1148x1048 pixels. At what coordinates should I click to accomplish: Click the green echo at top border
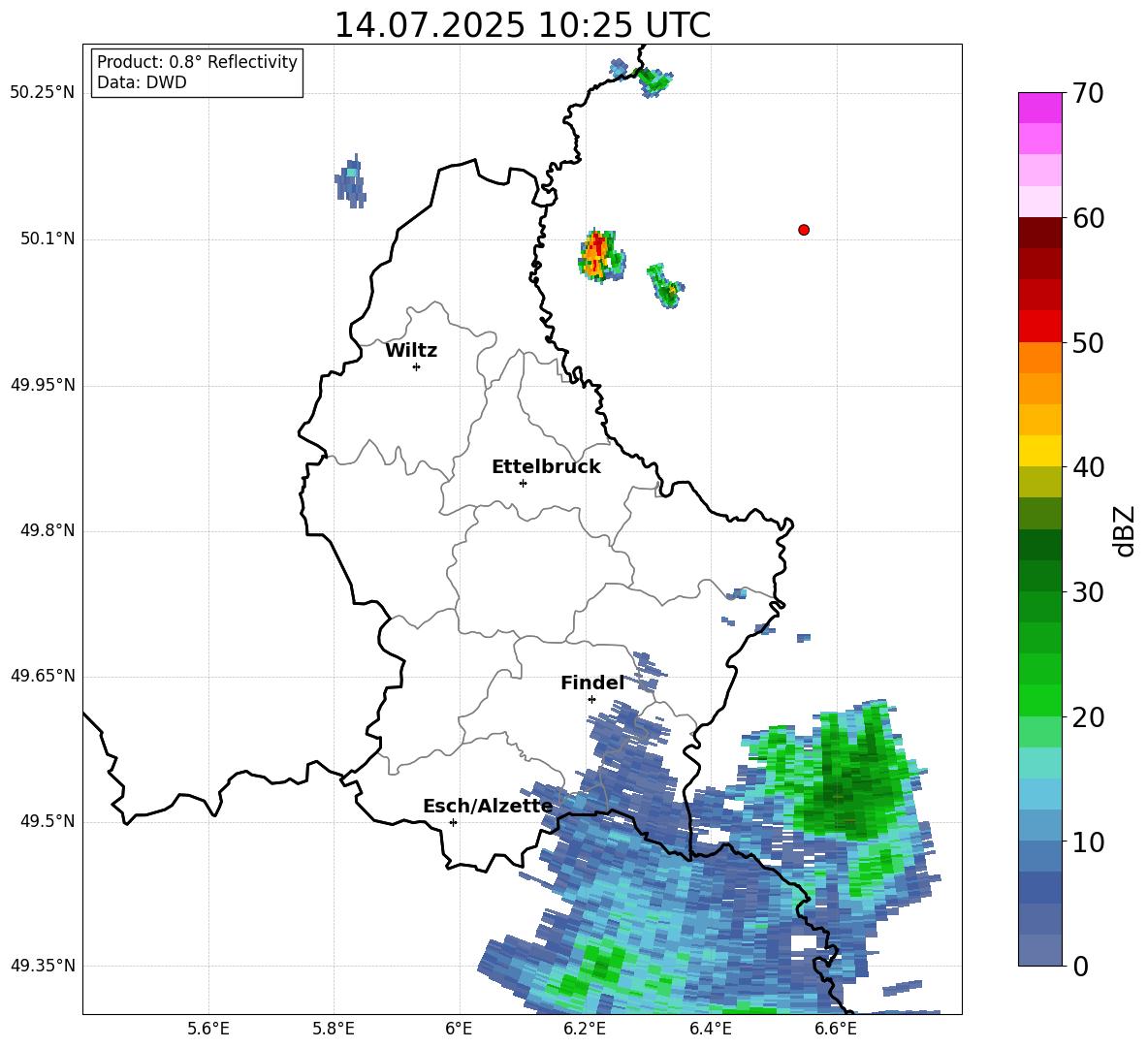tap(654, 80)
